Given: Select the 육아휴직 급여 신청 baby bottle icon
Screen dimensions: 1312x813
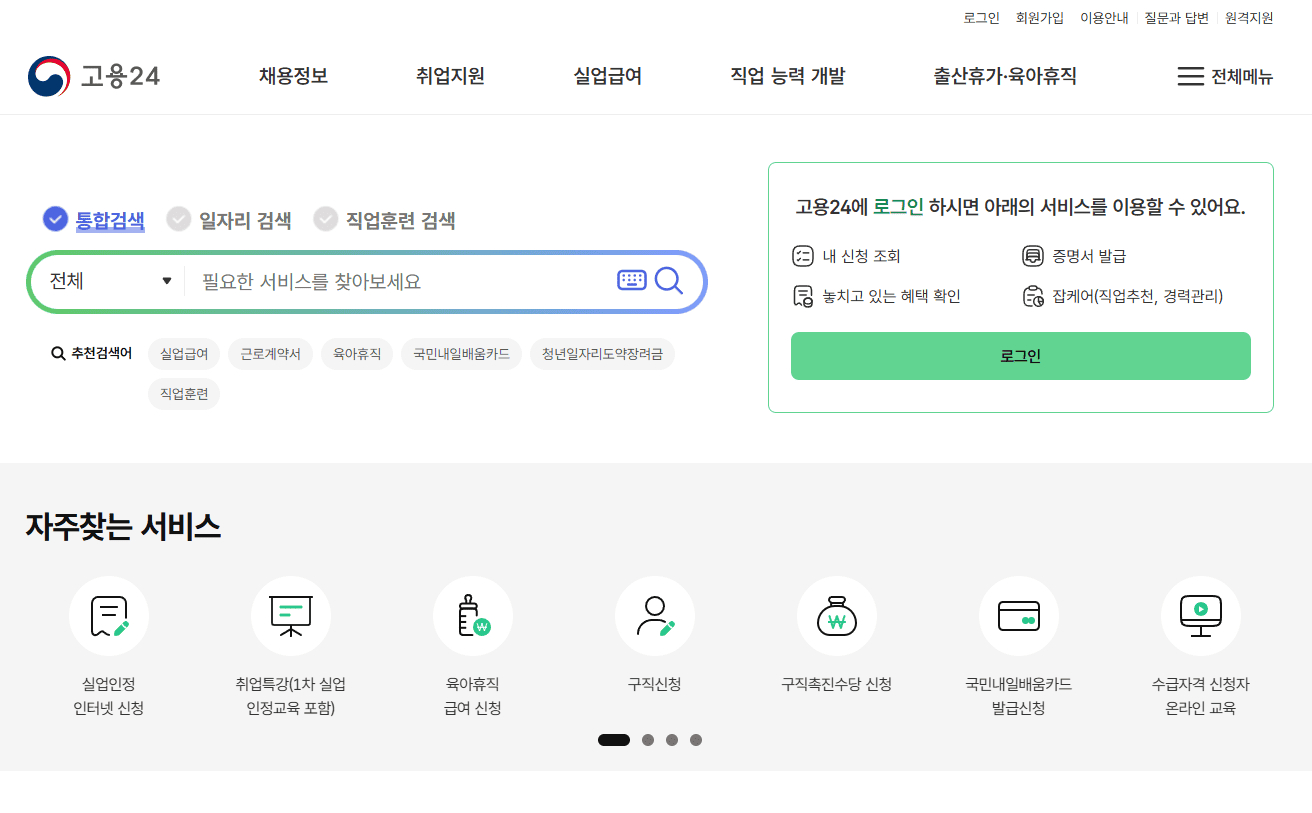Looking at the screenshot, I should [x=472, y=616].
